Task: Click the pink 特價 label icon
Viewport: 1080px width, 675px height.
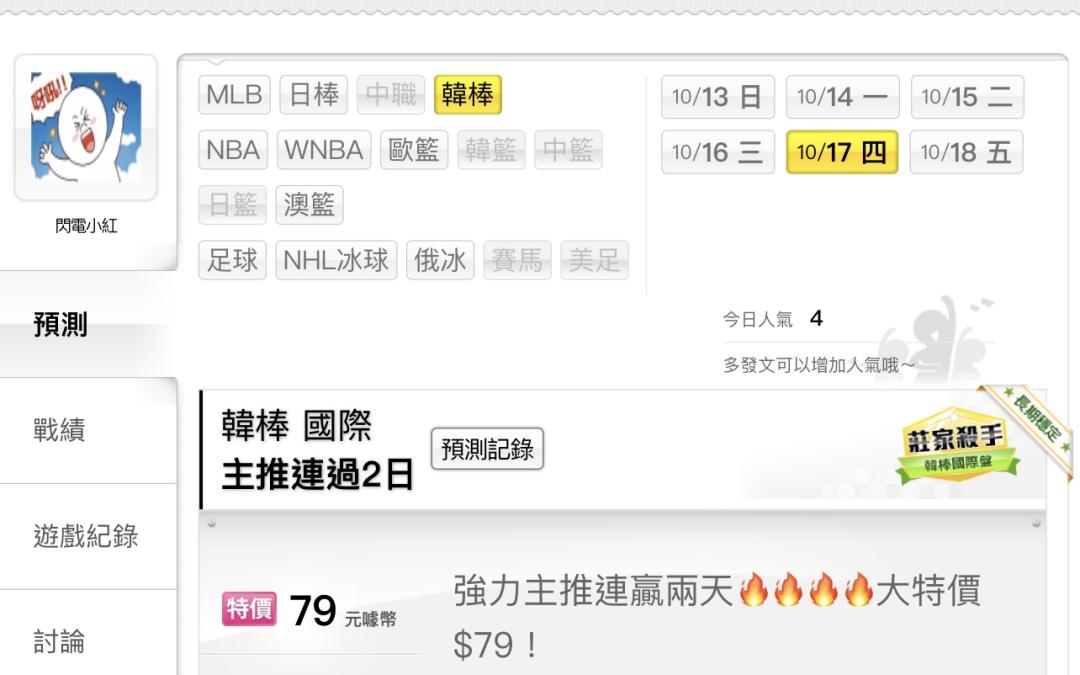Action: click(249, 609)
